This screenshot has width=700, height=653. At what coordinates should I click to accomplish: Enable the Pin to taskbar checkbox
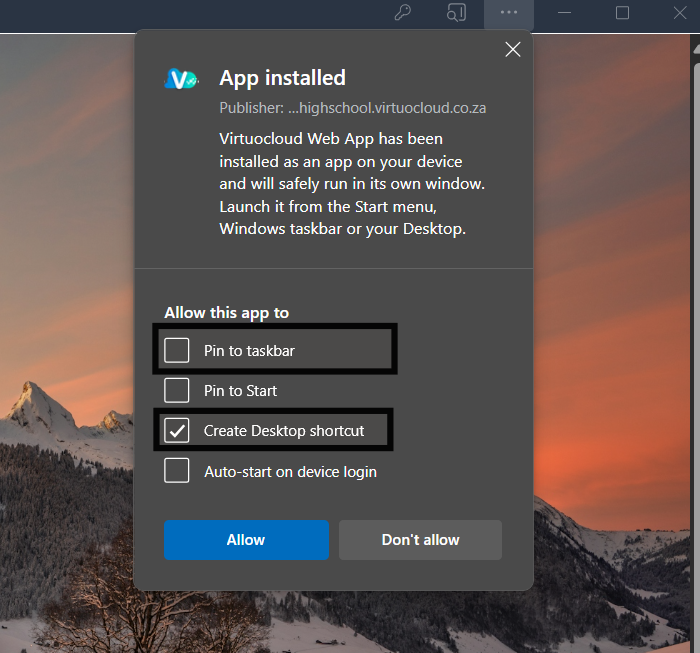[x=177, y=350]
